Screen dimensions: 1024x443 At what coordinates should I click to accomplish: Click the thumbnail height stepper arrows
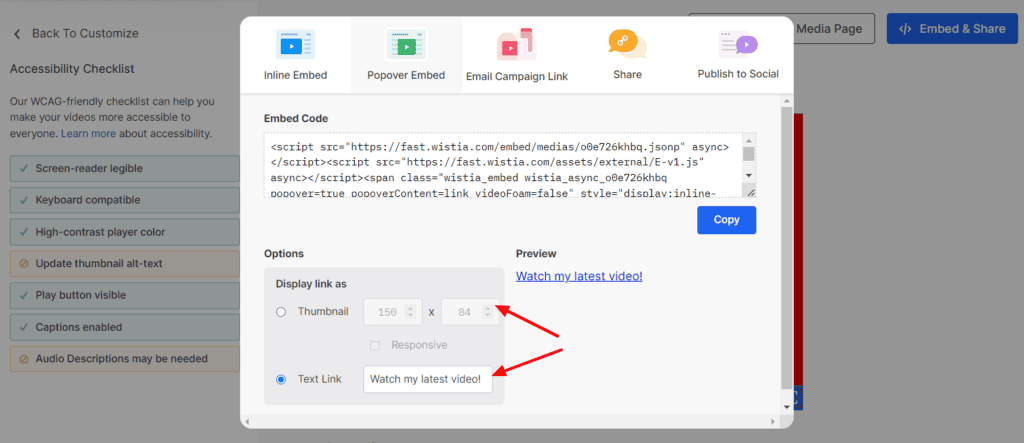coord(487,312)
